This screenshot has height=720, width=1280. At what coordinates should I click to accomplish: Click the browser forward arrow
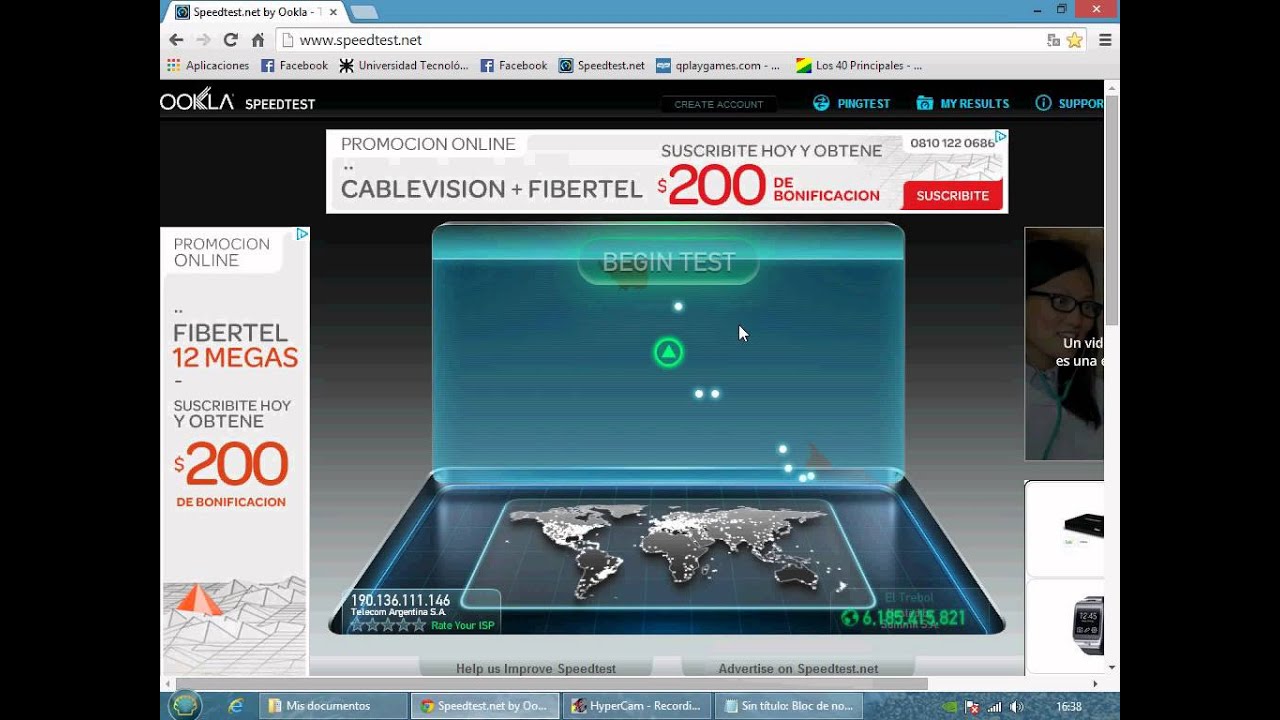point(203,40)
